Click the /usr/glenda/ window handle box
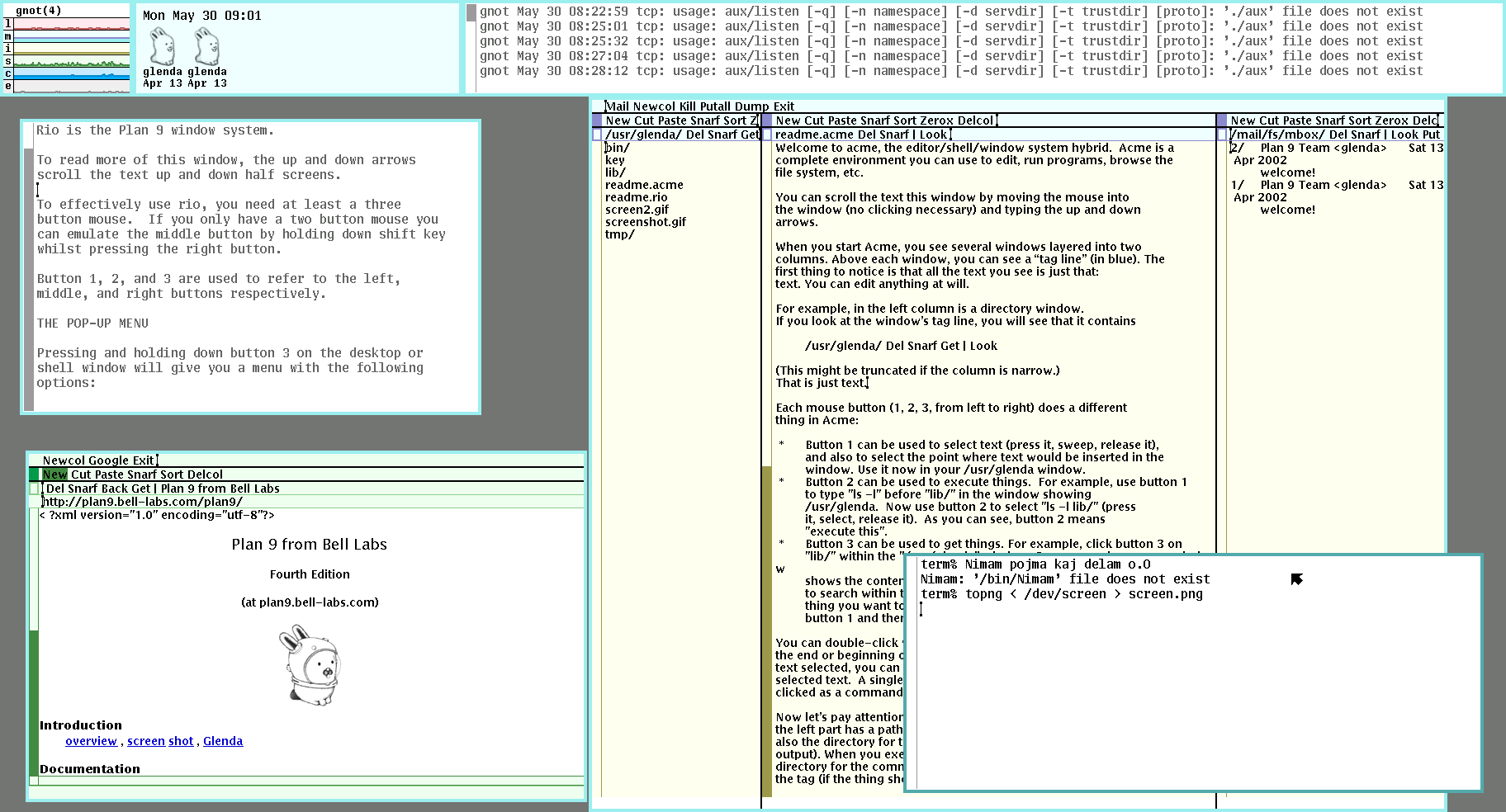 click(597, 135)
